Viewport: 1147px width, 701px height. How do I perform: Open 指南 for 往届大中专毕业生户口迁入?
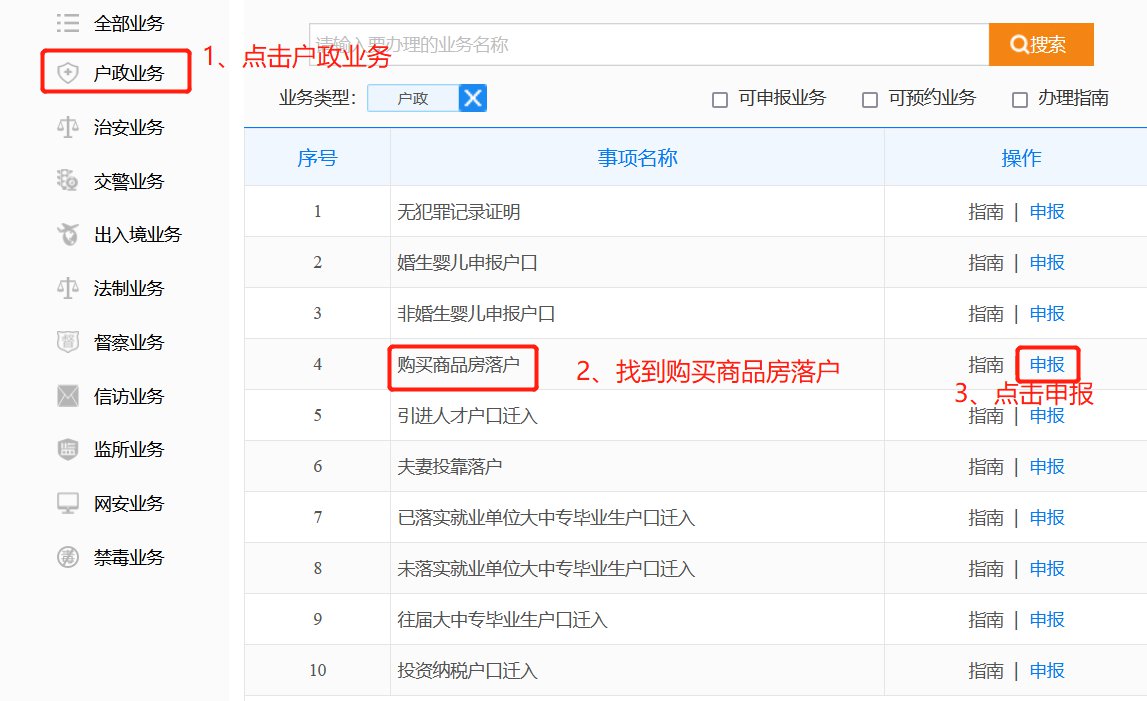click(985, 620)
